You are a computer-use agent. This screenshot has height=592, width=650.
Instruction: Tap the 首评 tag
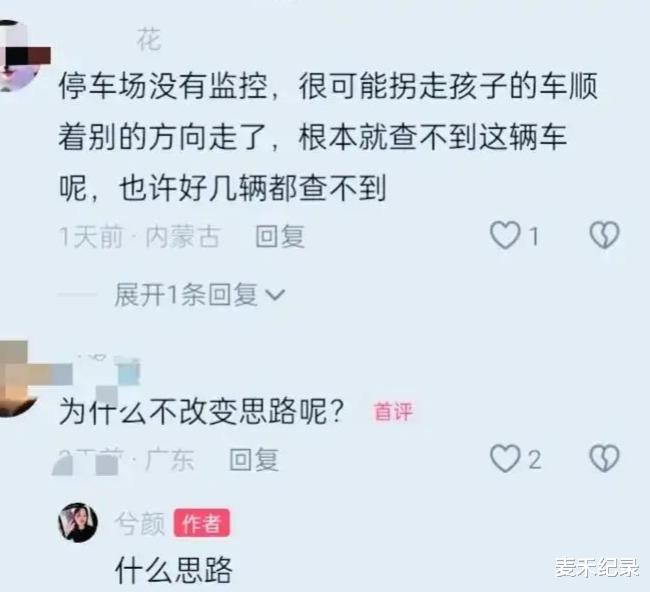[393, 412]
